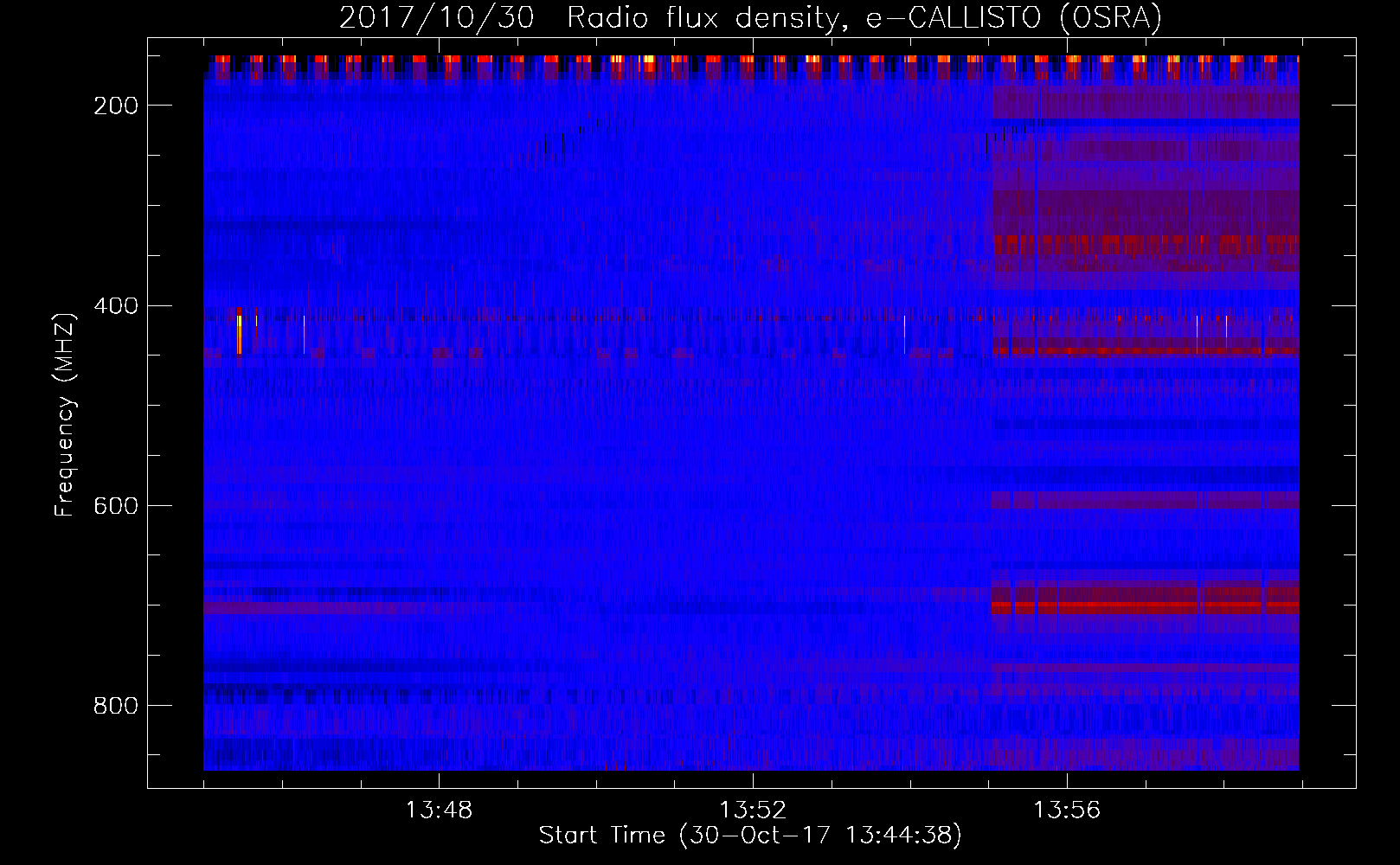Click the '400' frequency tick label
The height and width of the screenshot is (865, 1400).
click(x=116, y=305)
